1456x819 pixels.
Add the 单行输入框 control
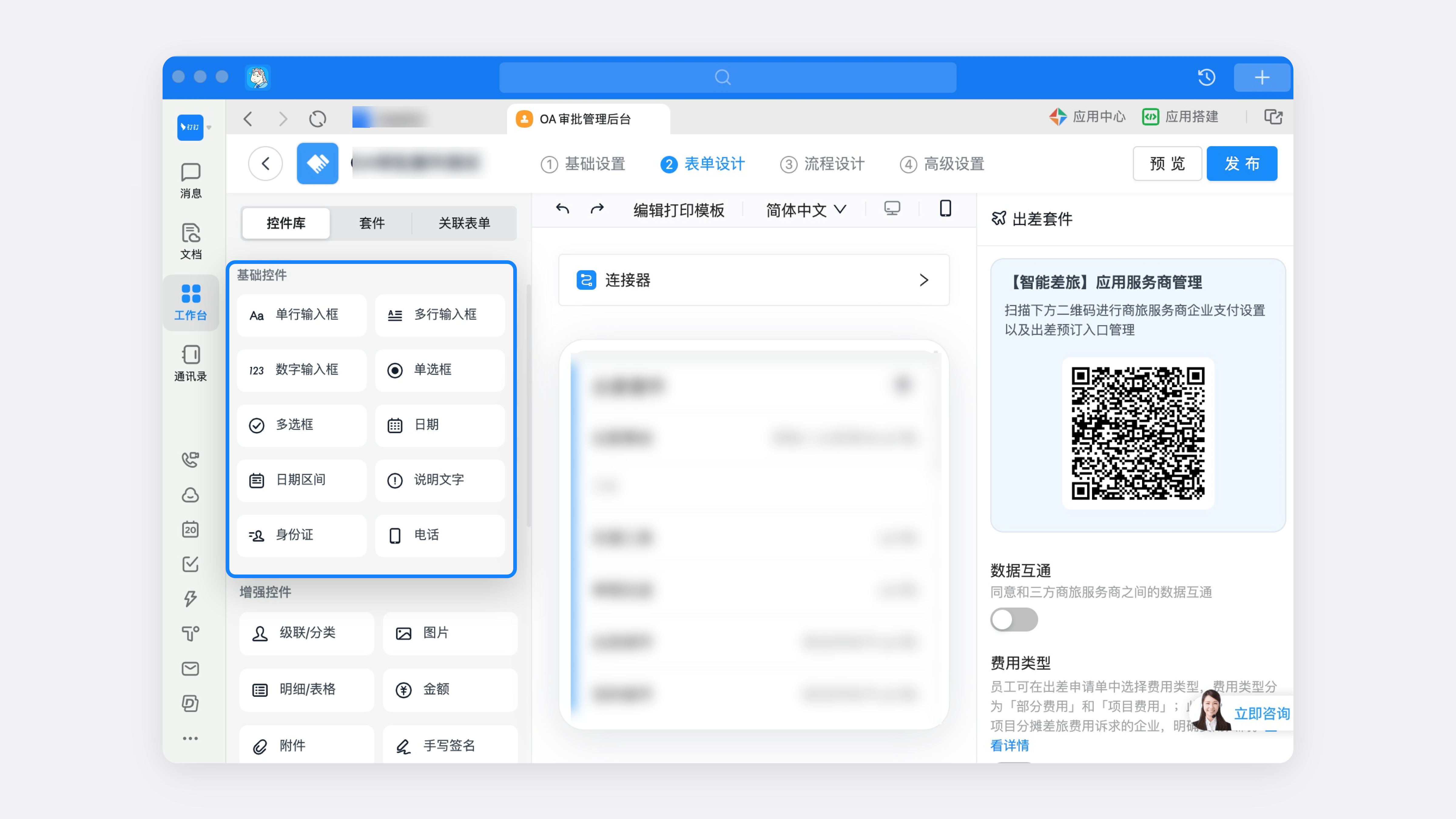coord(302,315)
